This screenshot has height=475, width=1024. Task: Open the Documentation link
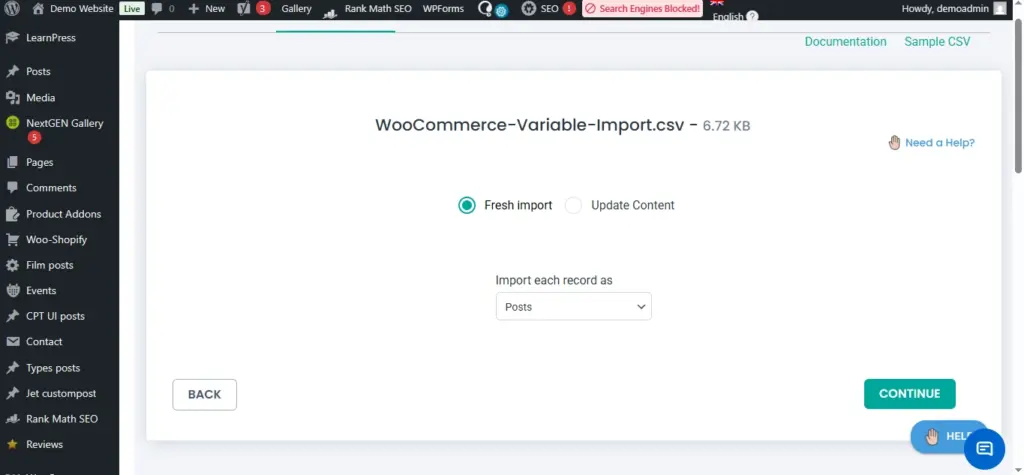tap(845, 41)
